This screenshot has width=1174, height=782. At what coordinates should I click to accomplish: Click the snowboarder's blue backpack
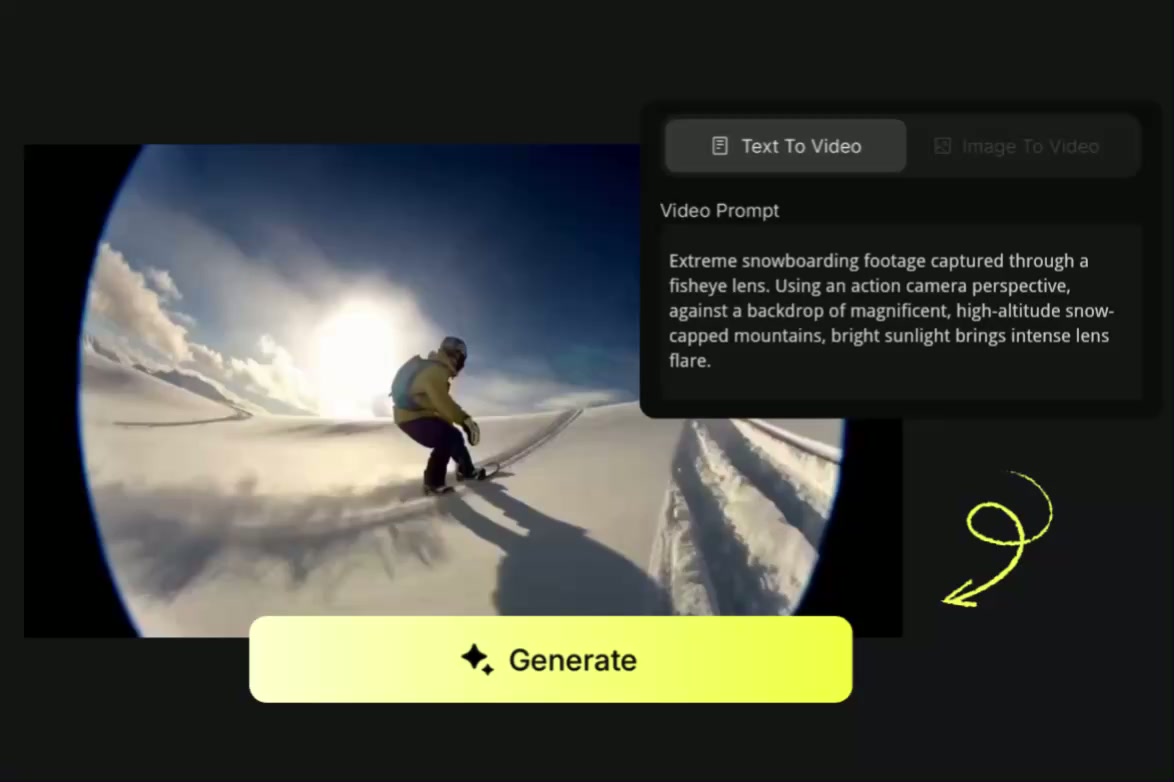click(x=406, y=384)
